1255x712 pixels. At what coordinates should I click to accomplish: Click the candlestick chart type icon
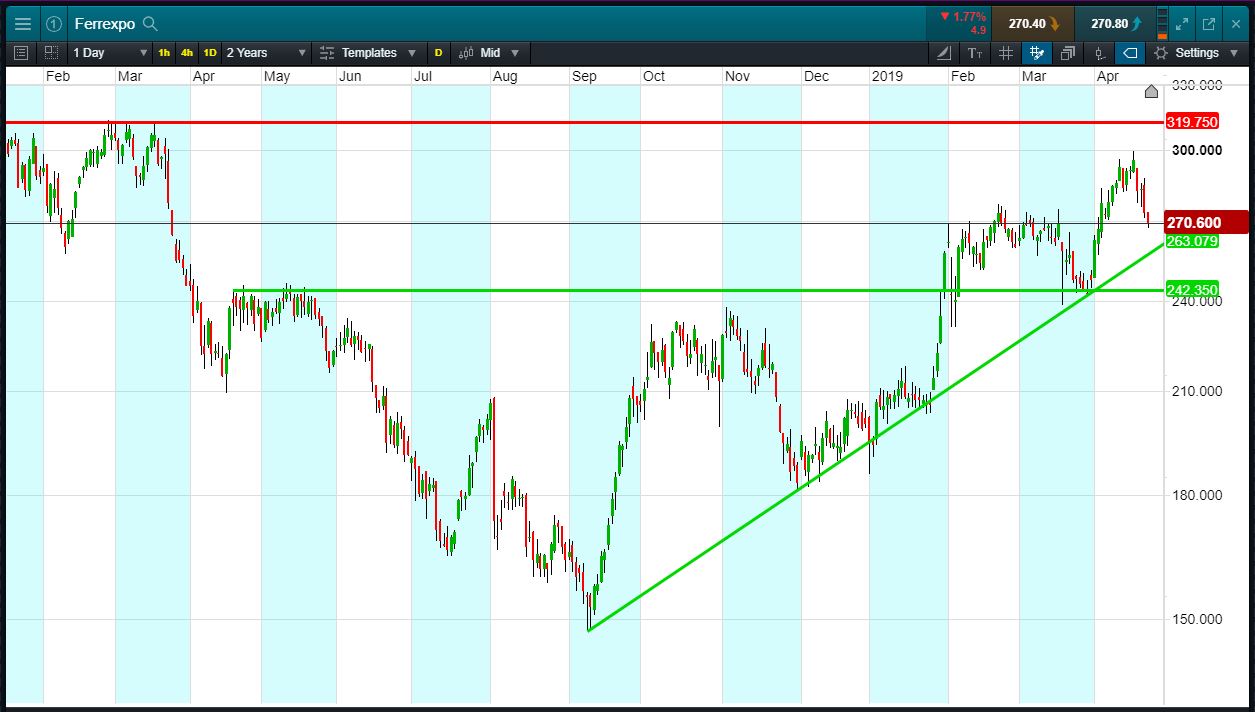coord(466,52)
